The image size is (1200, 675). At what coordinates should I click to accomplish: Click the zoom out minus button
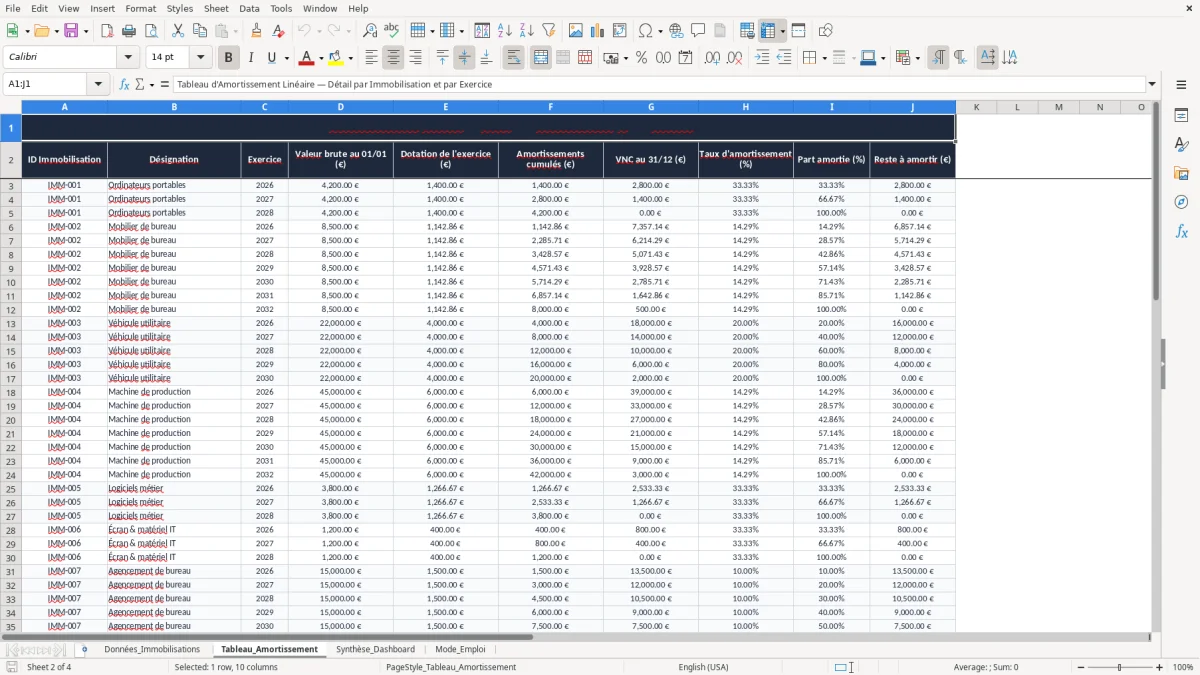point(1081,667)
